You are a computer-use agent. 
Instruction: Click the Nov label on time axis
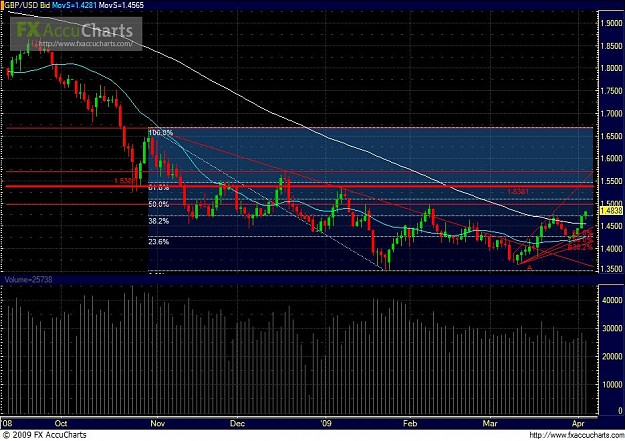157,423
